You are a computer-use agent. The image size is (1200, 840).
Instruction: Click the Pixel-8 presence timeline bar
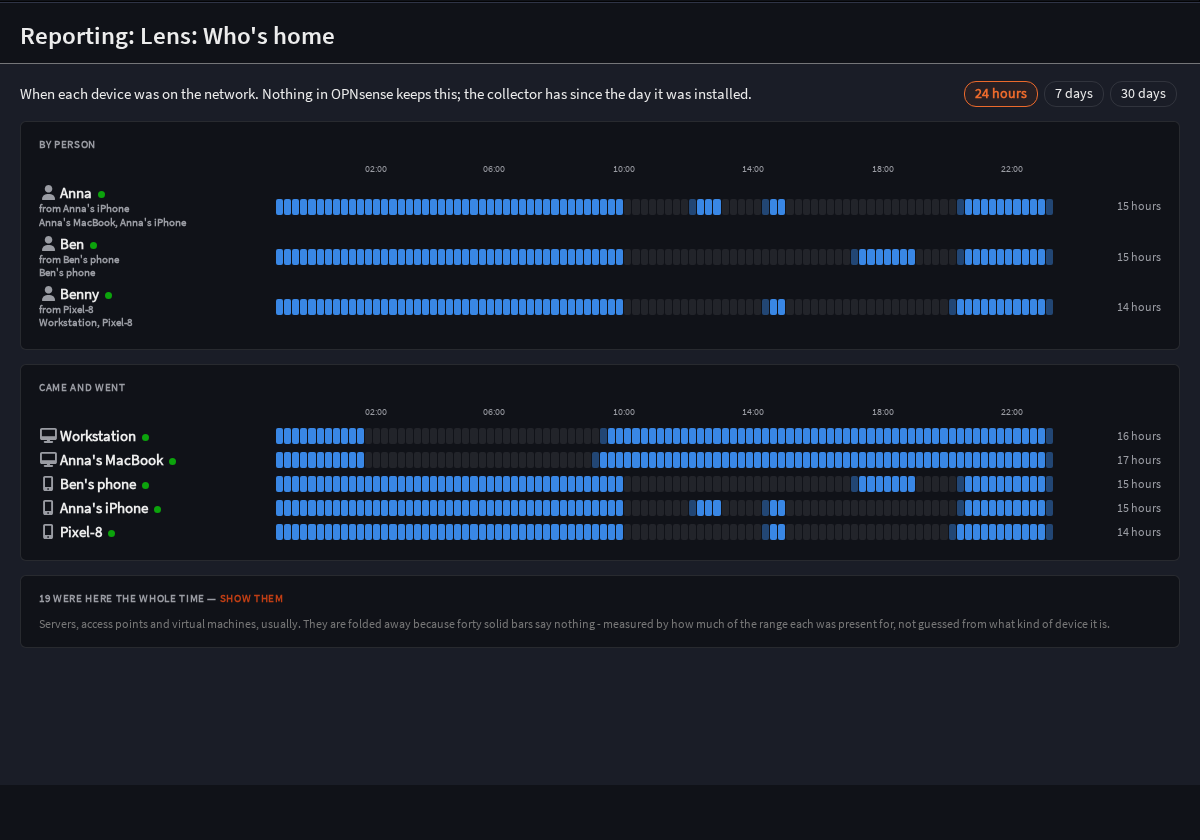[665, 532]
